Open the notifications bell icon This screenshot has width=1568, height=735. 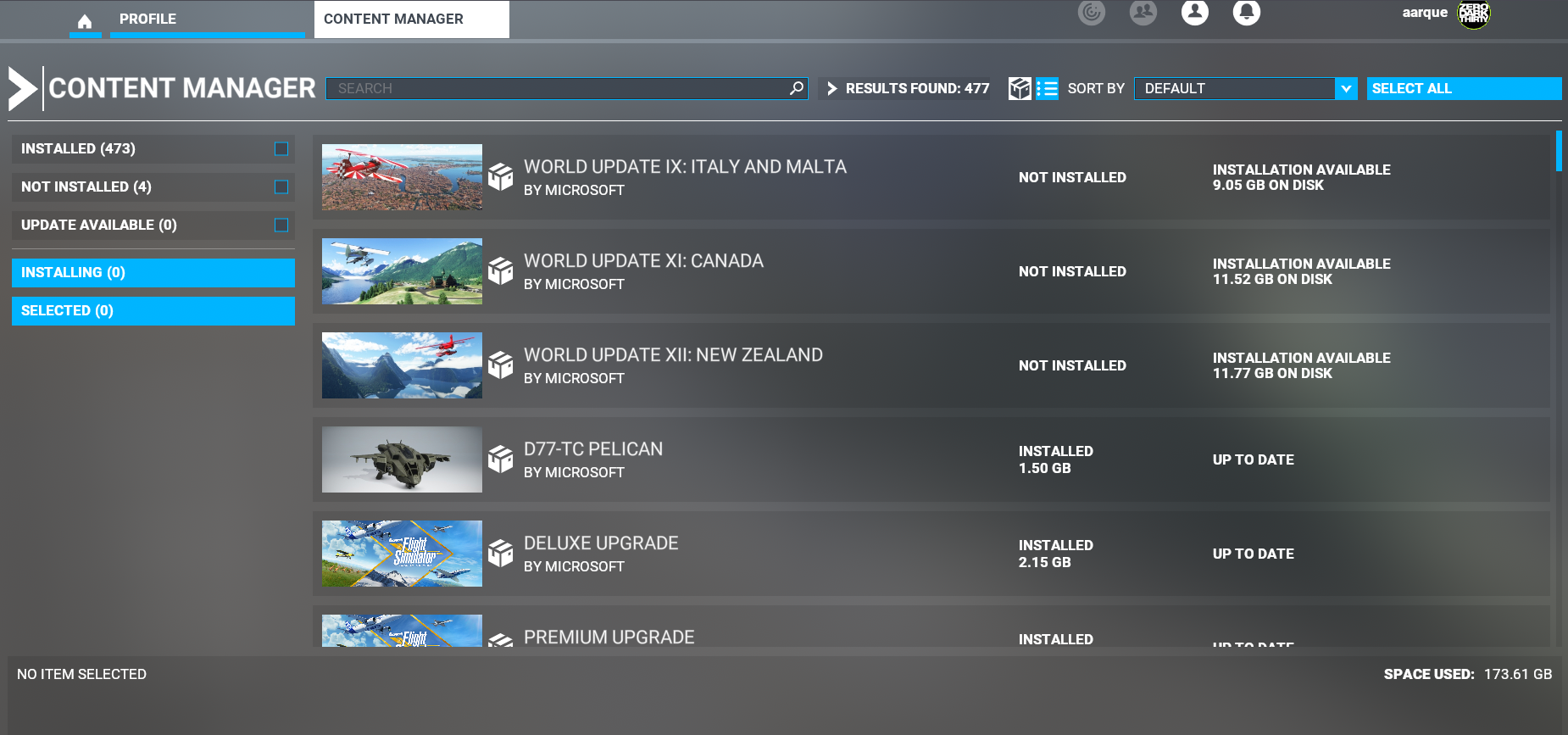click(1246, 12)
